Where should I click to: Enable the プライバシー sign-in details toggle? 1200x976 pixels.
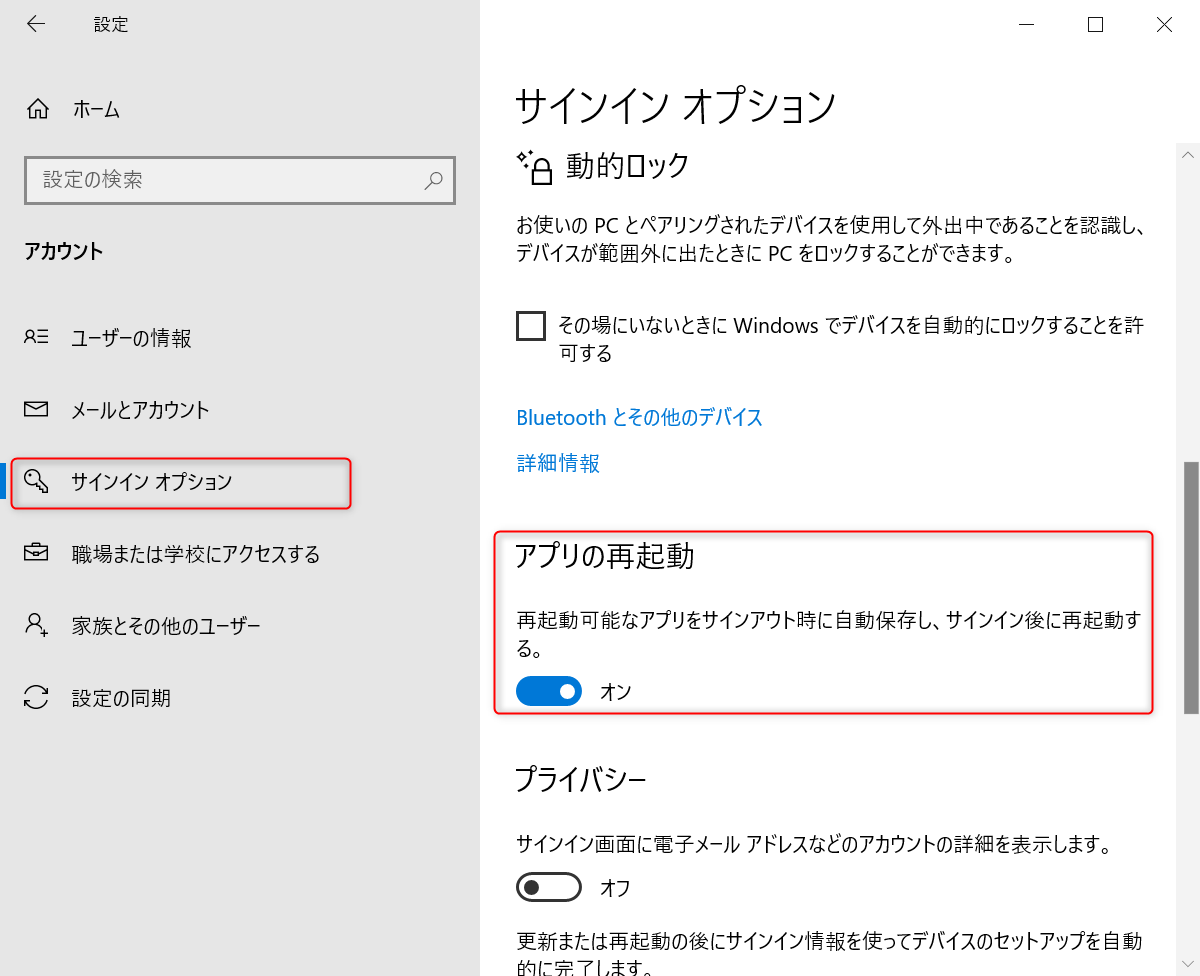coord(548,887)
